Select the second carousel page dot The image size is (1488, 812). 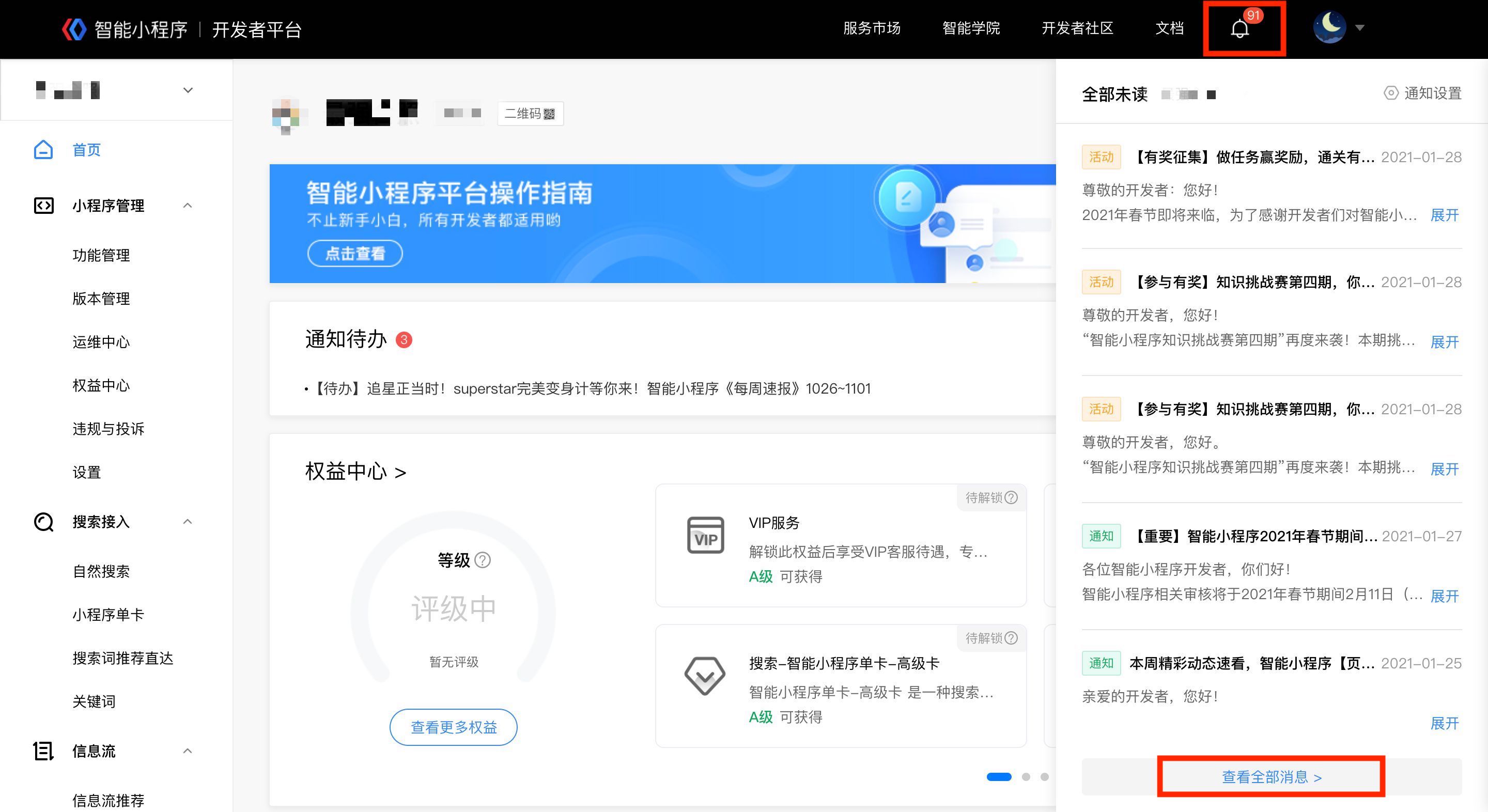pos(1026,777)
